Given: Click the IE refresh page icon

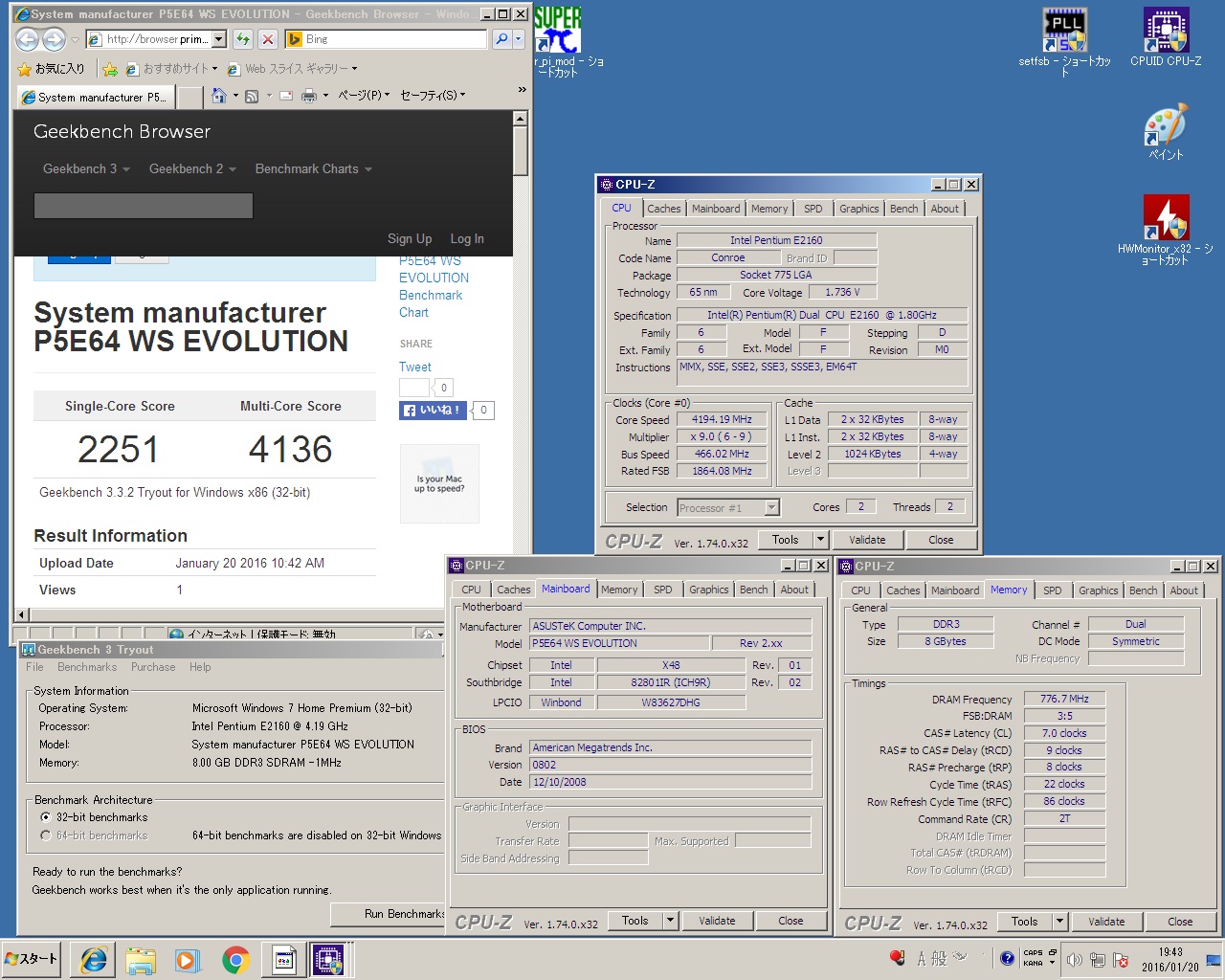Looking at the screenshot, I should pyautogui.click(x=243, y=39).
